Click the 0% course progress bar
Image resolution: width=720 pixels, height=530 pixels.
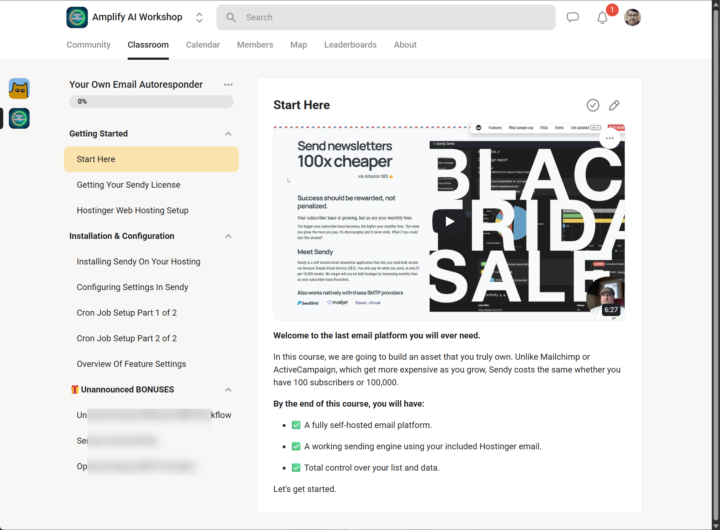pos(151,101)
